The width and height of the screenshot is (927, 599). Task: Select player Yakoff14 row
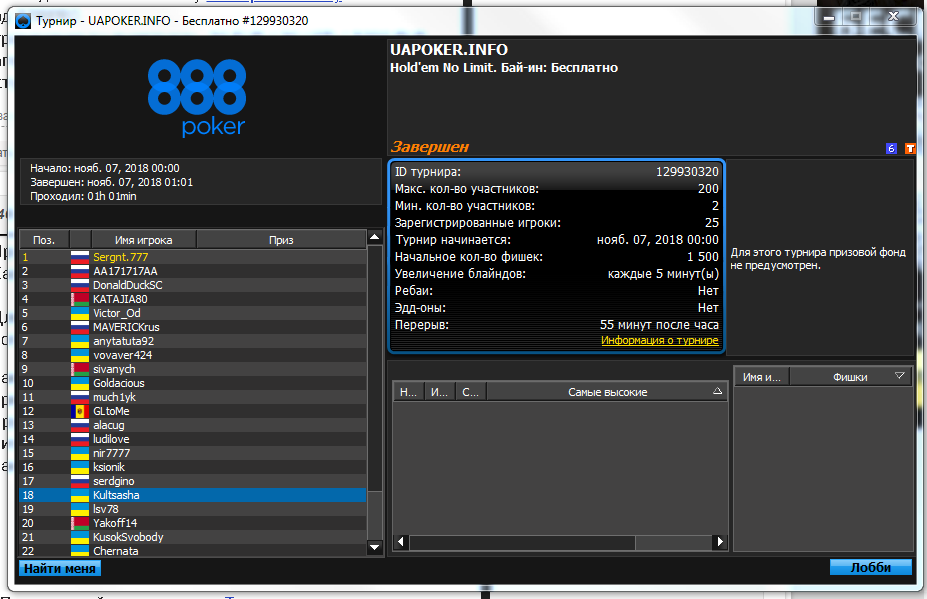tap(193, 523)
